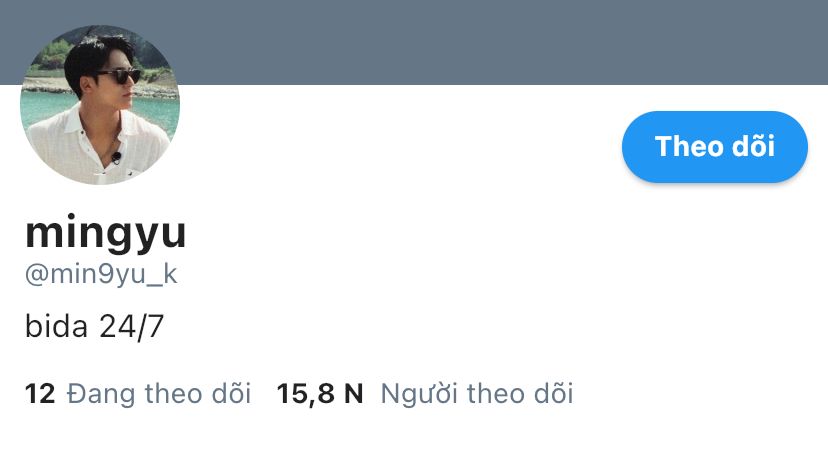Tap the @ symbol in the handle
Image resolution: width=828 pixels, height=472 pixels.
37,275
